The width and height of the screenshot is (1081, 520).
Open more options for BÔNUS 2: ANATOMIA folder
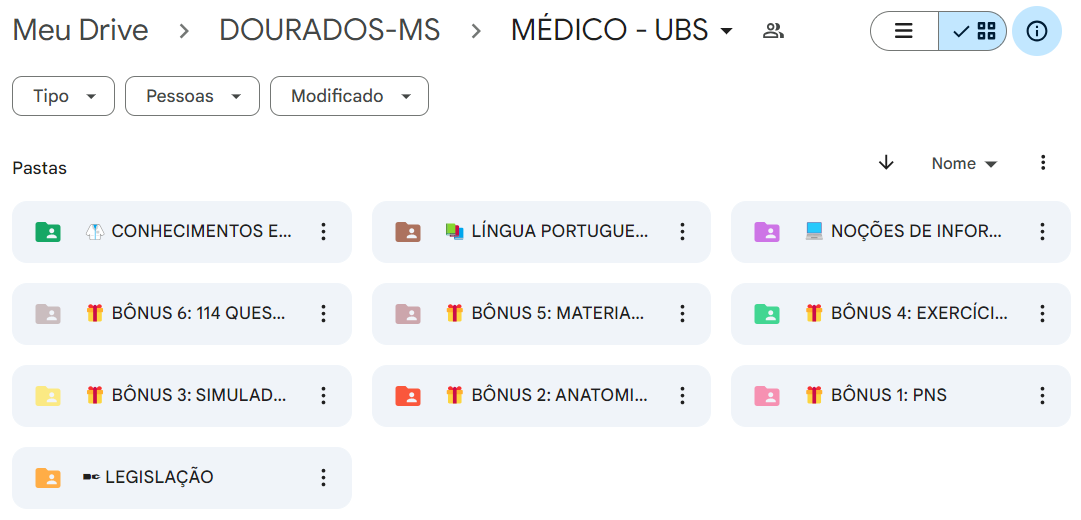click(x=682, y=396)
